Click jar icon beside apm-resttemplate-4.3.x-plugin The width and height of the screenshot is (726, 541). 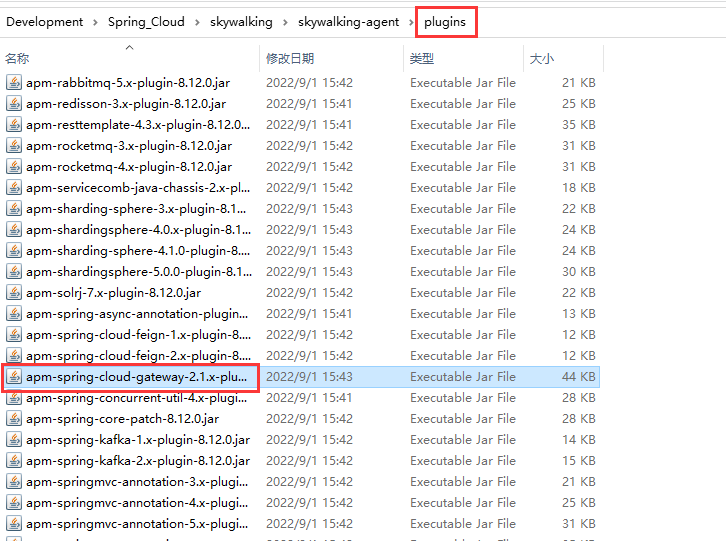(14, 125)
